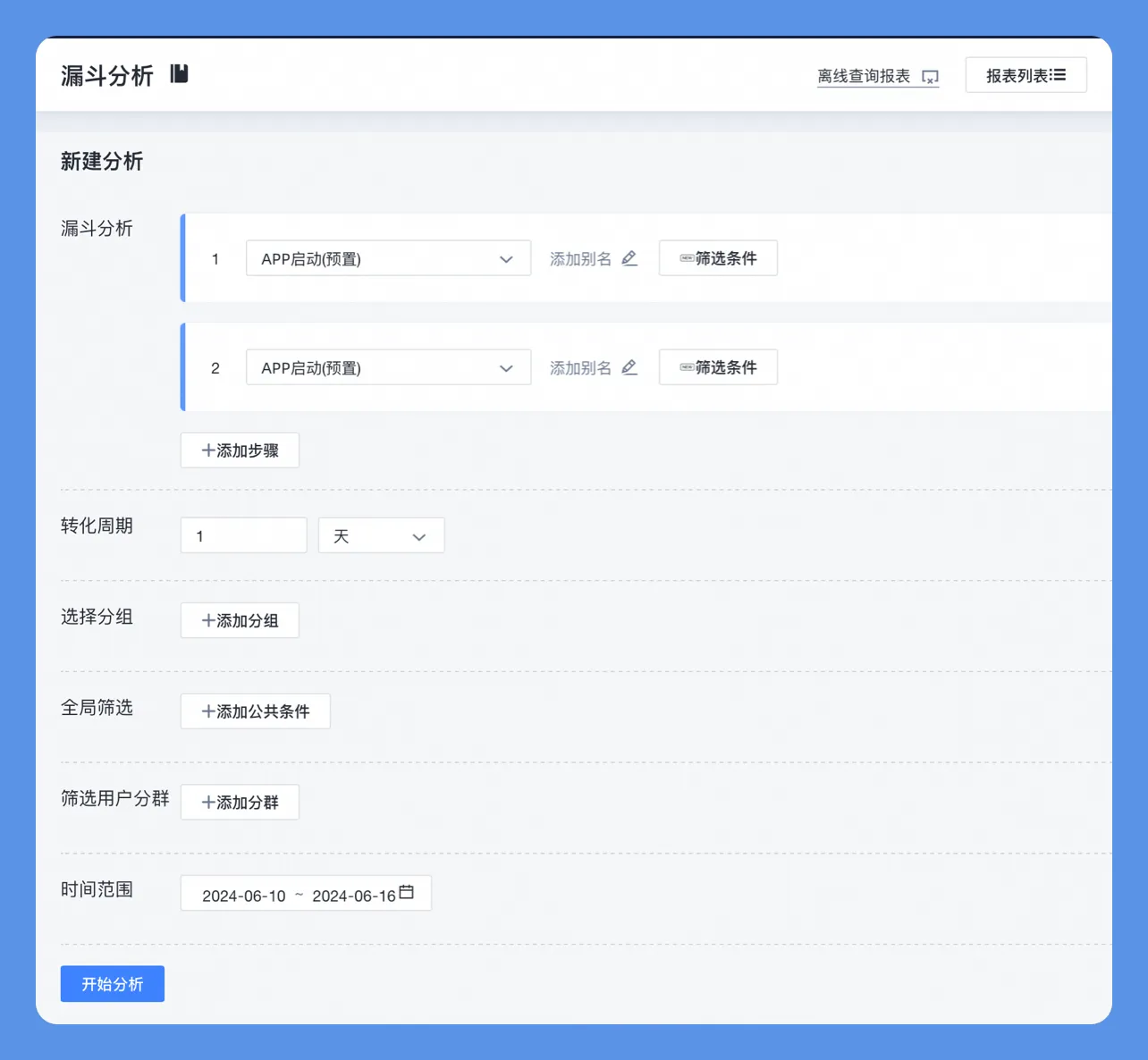Viewport: 1148px width, 1060px height.
Task: Open the 报表列表 report list
Action: click(1026, 75)
